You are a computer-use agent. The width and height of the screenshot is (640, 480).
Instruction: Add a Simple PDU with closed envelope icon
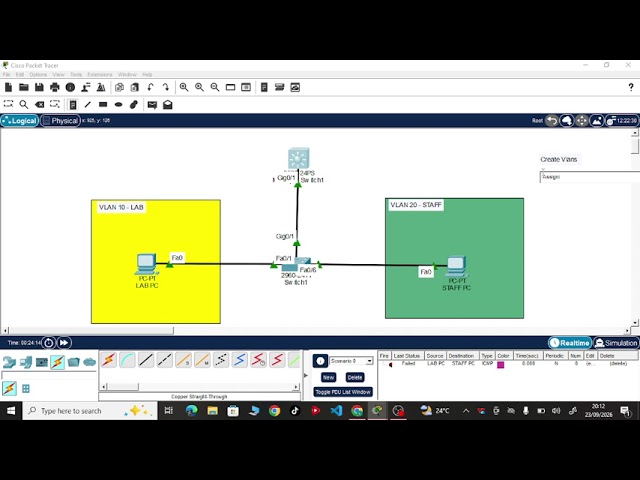[x=152, y=105]
